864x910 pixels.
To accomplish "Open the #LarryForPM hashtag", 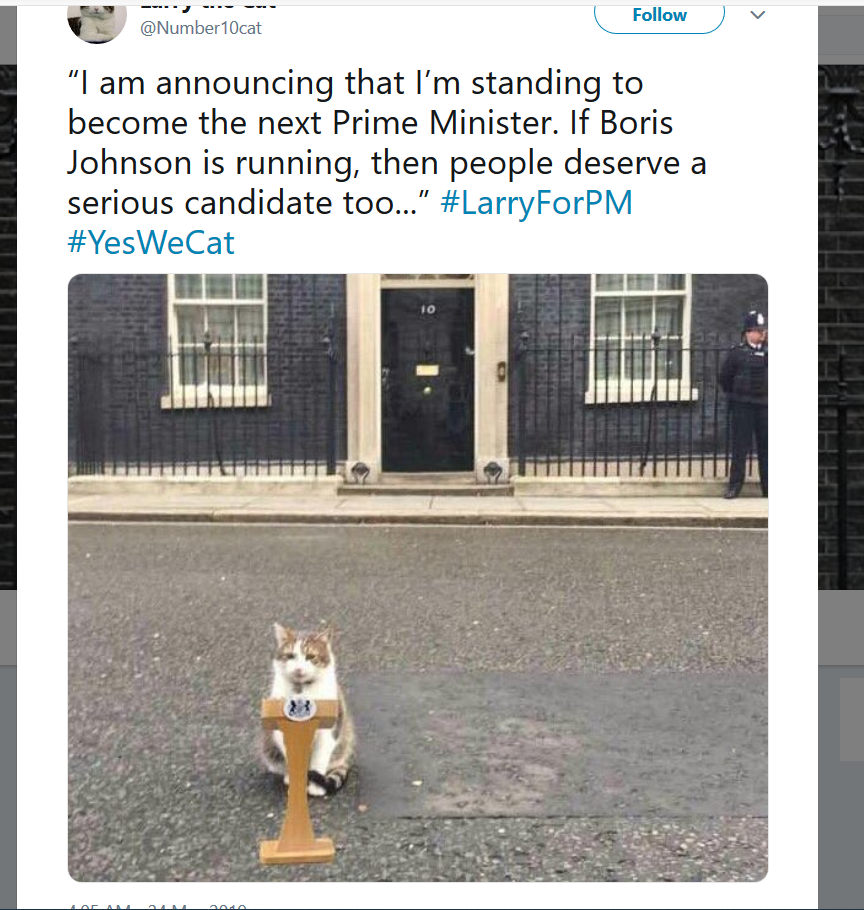I will point(536,203).
